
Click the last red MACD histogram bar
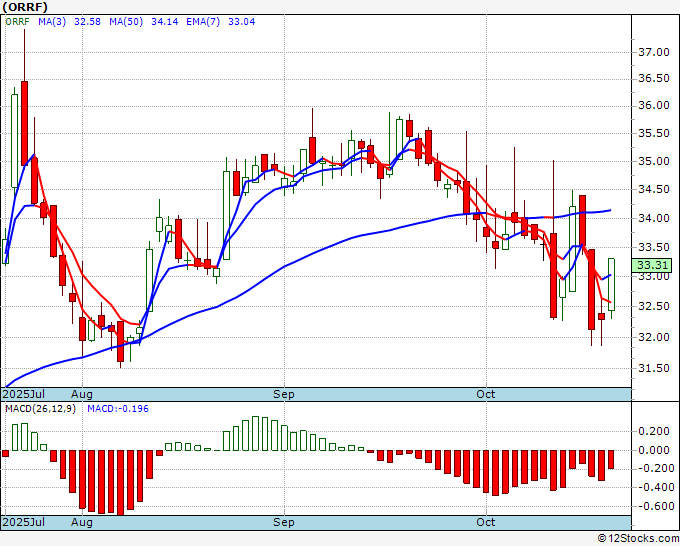(611, 459)
